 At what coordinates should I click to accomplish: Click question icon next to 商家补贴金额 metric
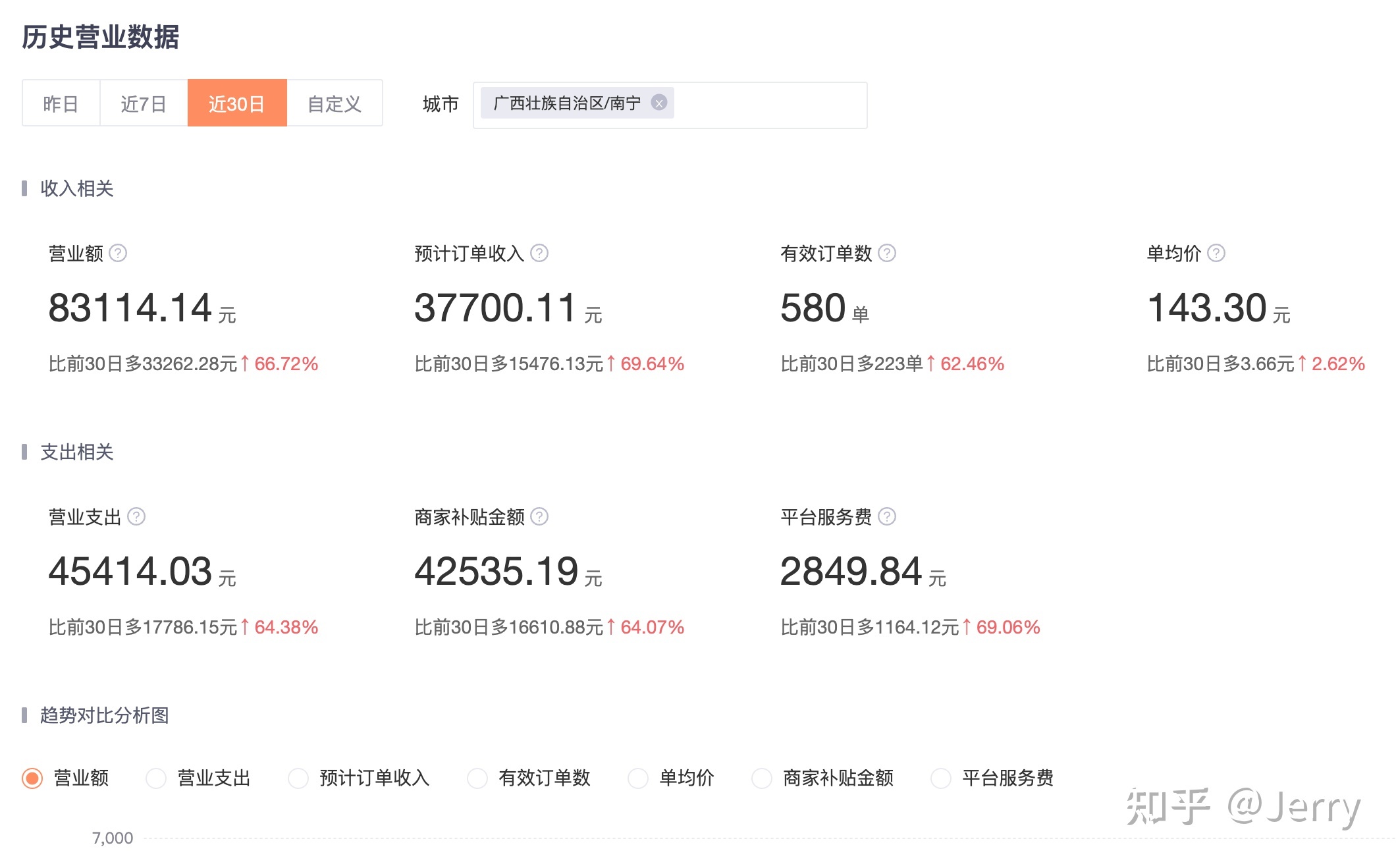tap(539, 516)
